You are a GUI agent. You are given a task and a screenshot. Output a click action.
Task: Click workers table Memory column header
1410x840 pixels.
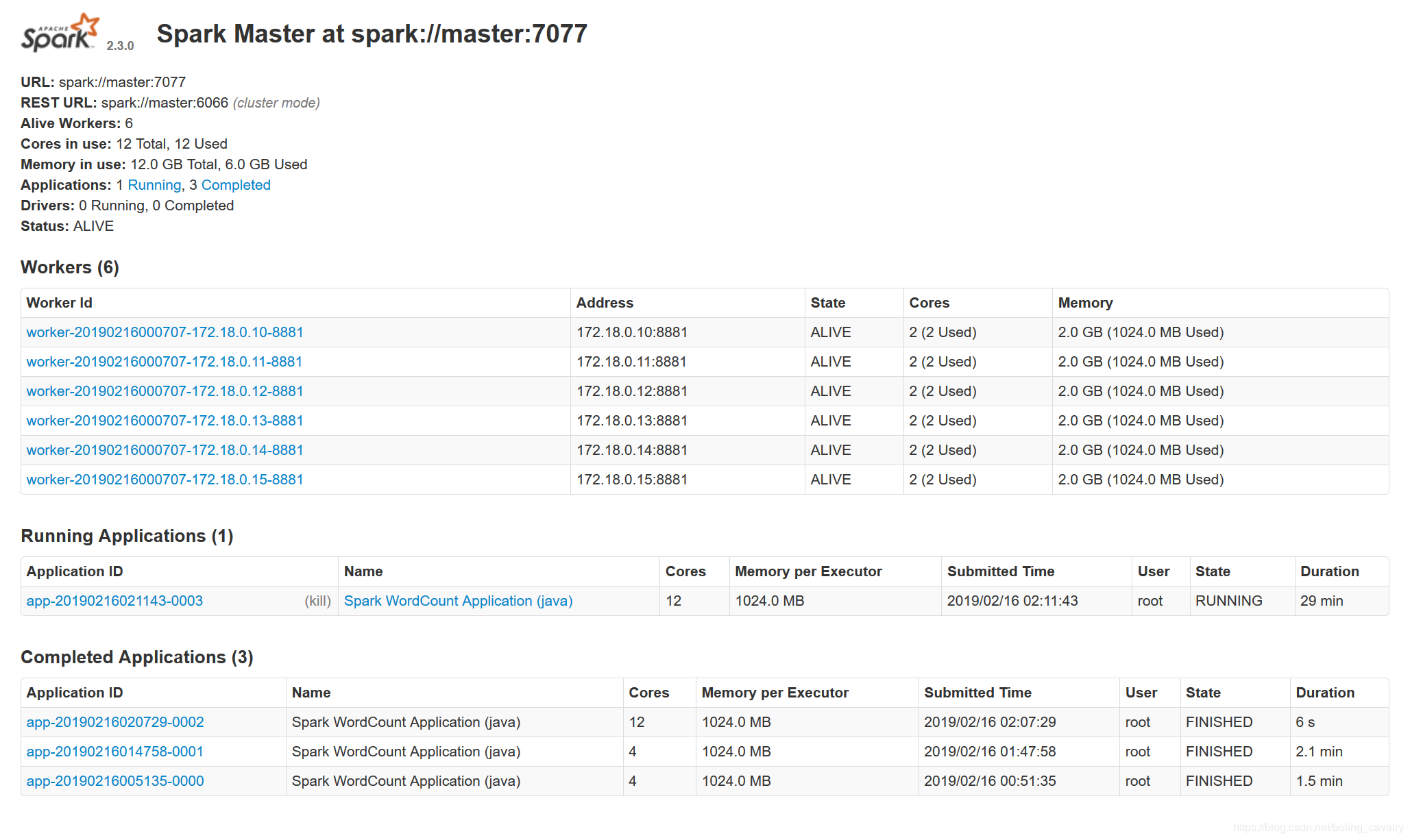[1085, 303]
